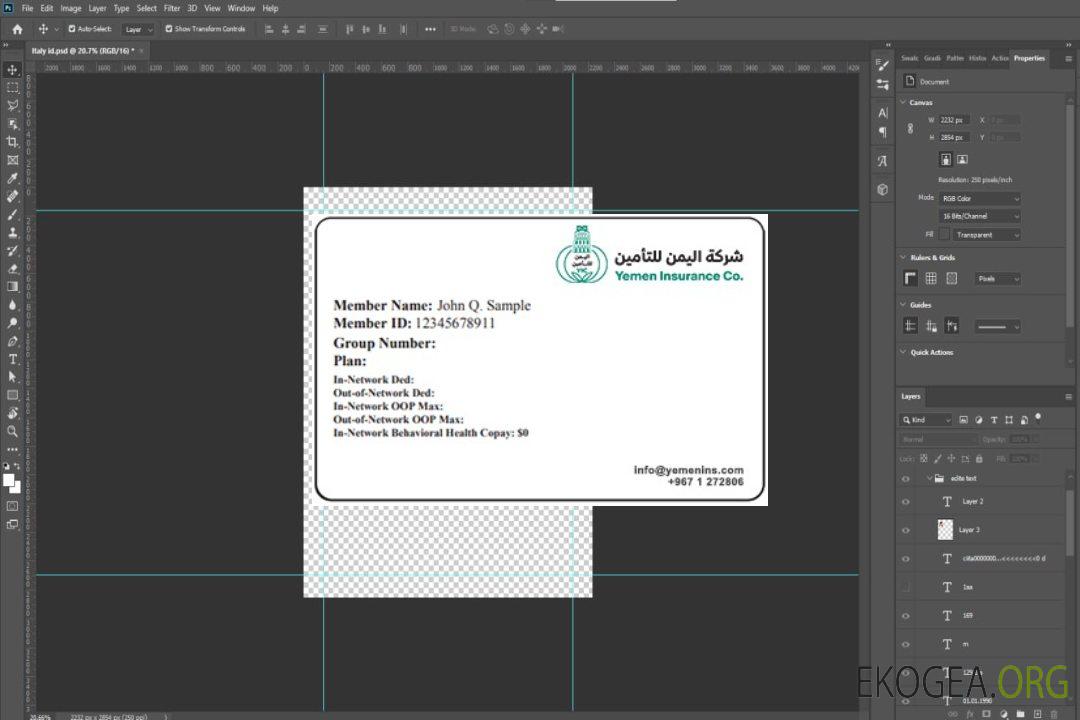Select the Zoom tool in toolbar
Viewport: 1080px width, 720px height.
click(x=13, y=431)
